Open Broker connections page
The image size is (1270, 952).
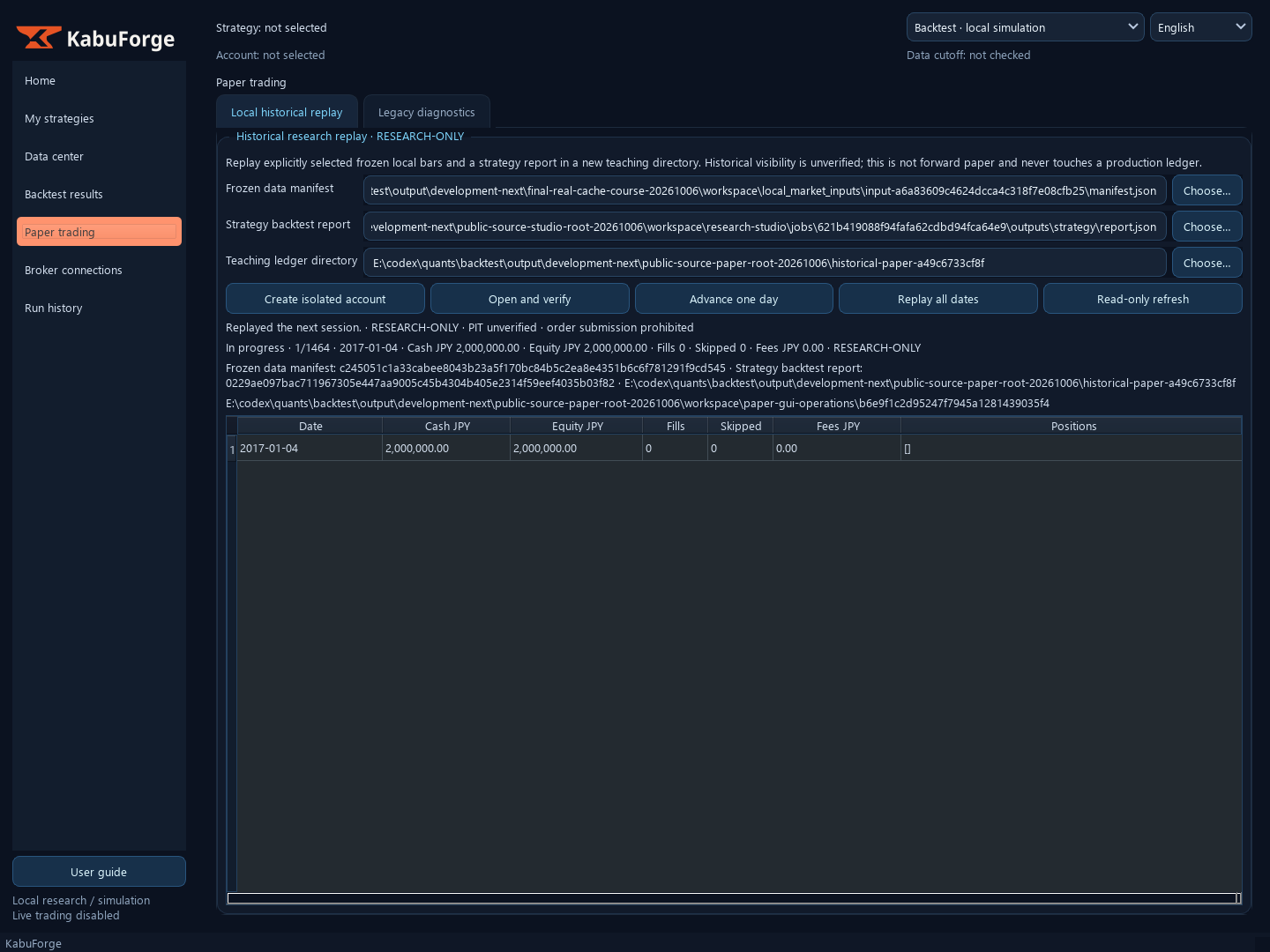click(99, 270)
